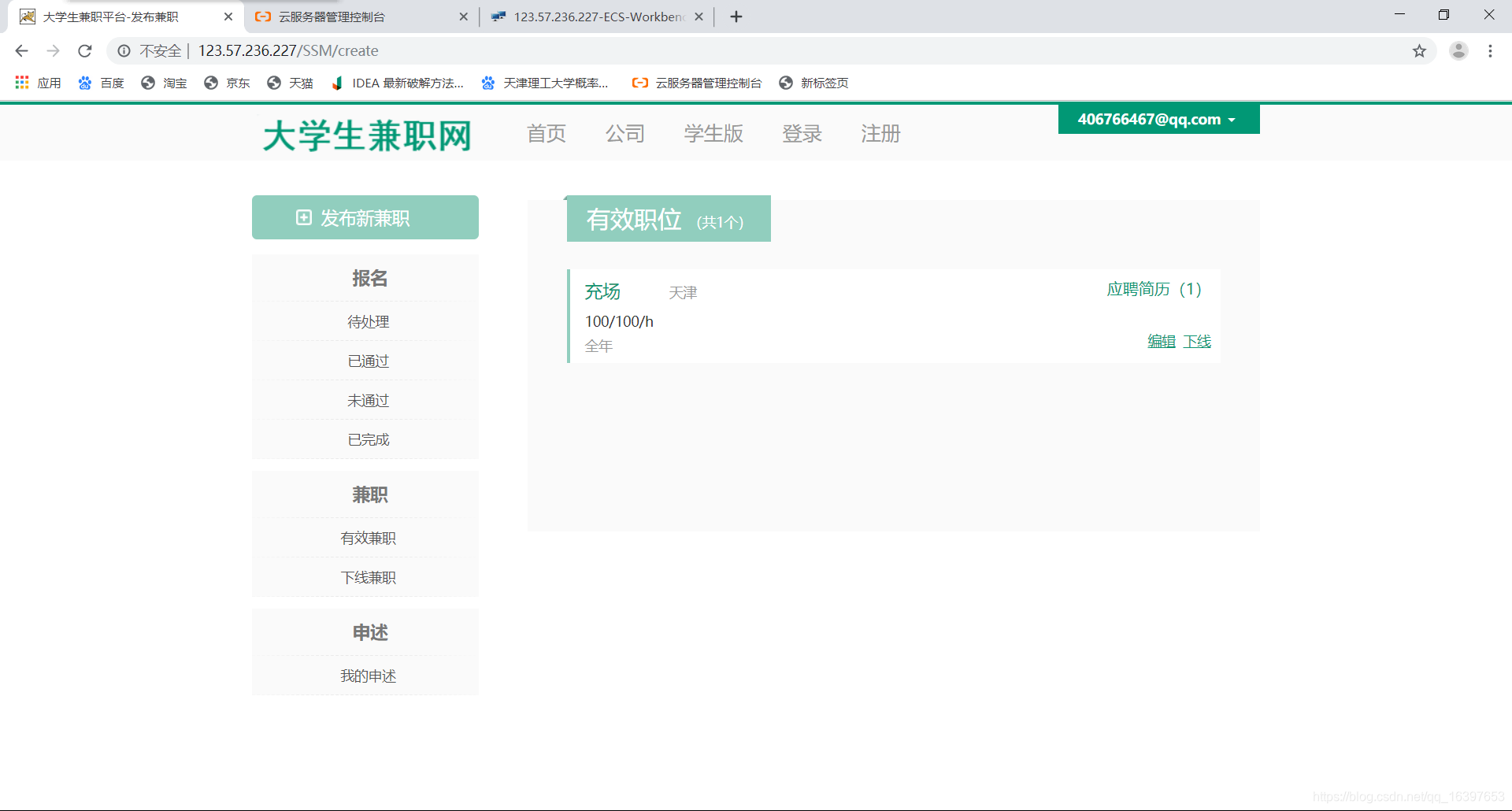1512x811 pixels.
Task: Click the 全年 duration text
Action: 598,346
